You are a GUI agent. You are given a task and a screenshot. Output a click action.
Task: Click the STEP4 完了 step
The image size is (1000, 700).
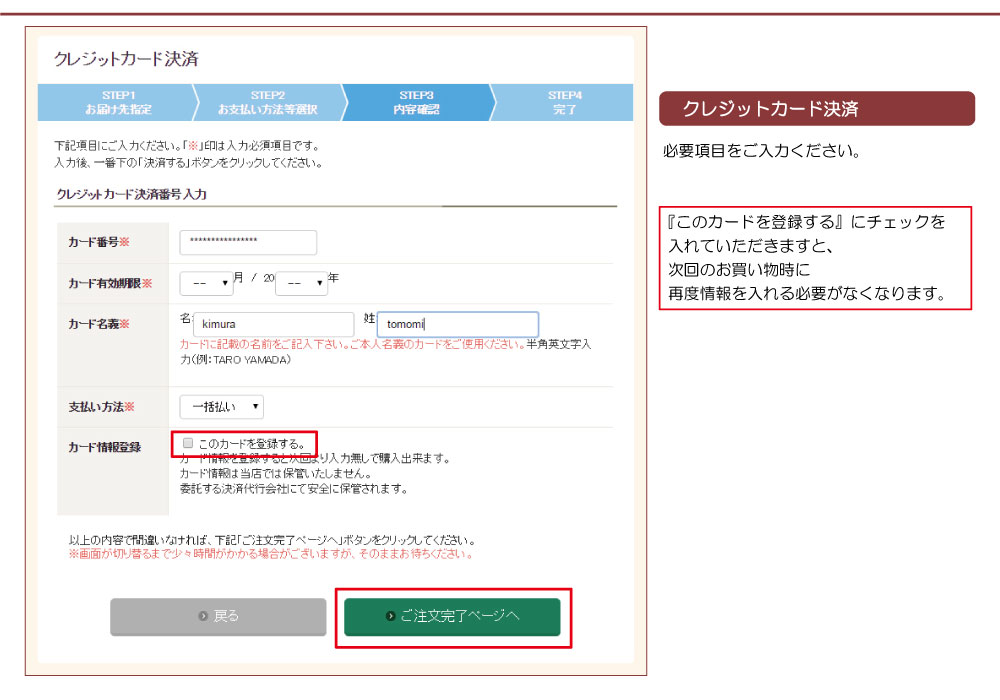point(565,102)
